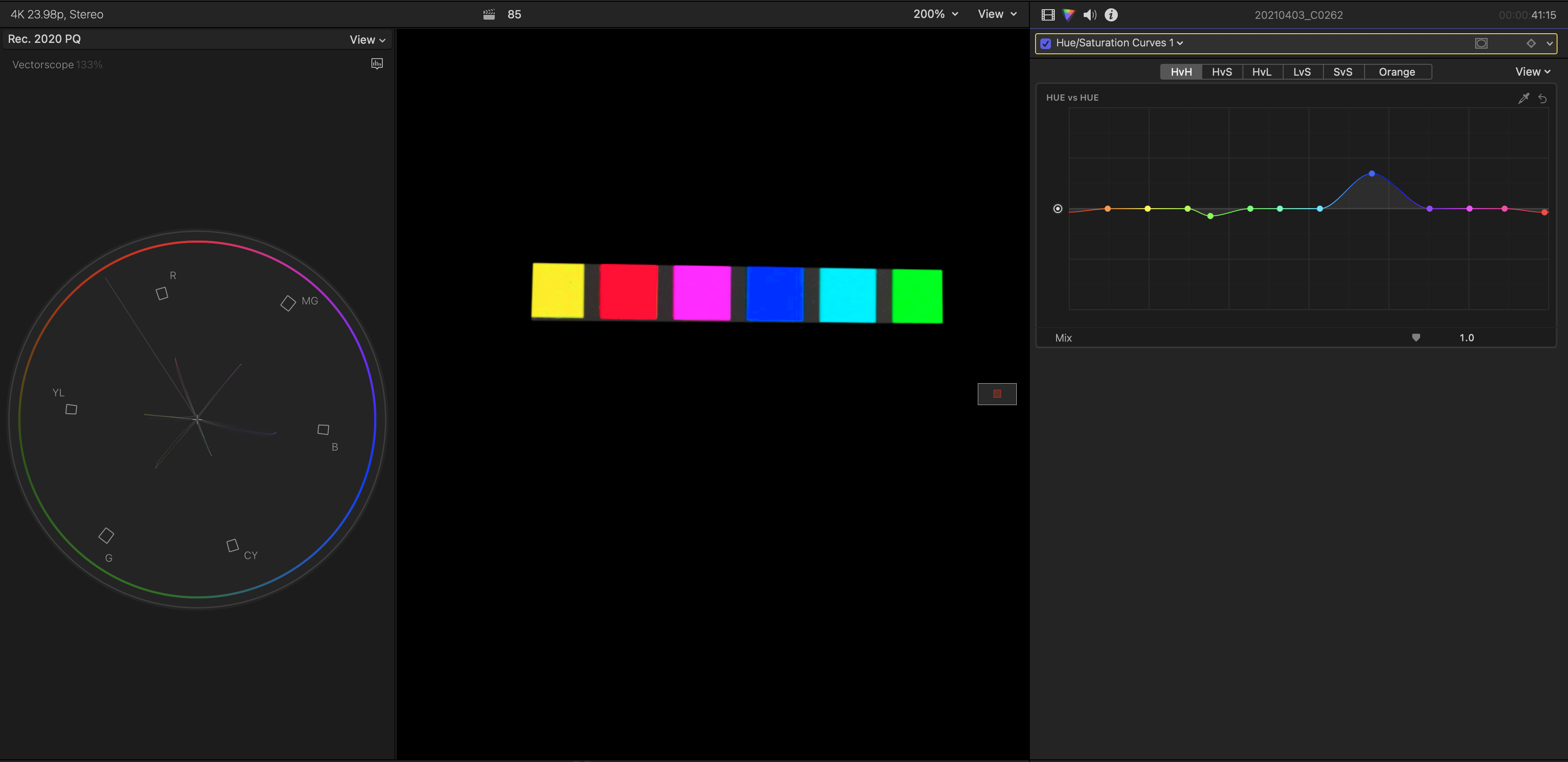The height and width of the screenshot is (762, 1568).
Task: Click the Mix slider handle
Action: coord(1416,338)
